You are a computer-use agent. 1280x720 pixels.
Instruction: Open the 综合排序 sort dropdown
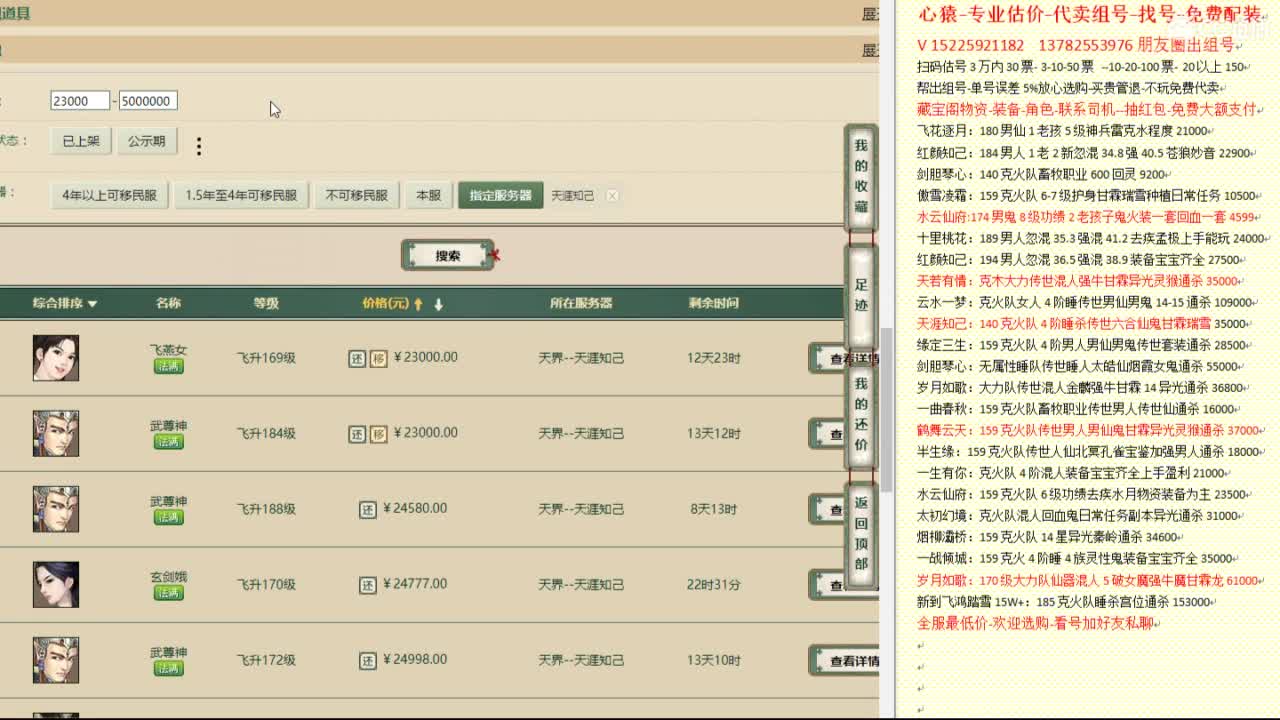click(63, 302)
